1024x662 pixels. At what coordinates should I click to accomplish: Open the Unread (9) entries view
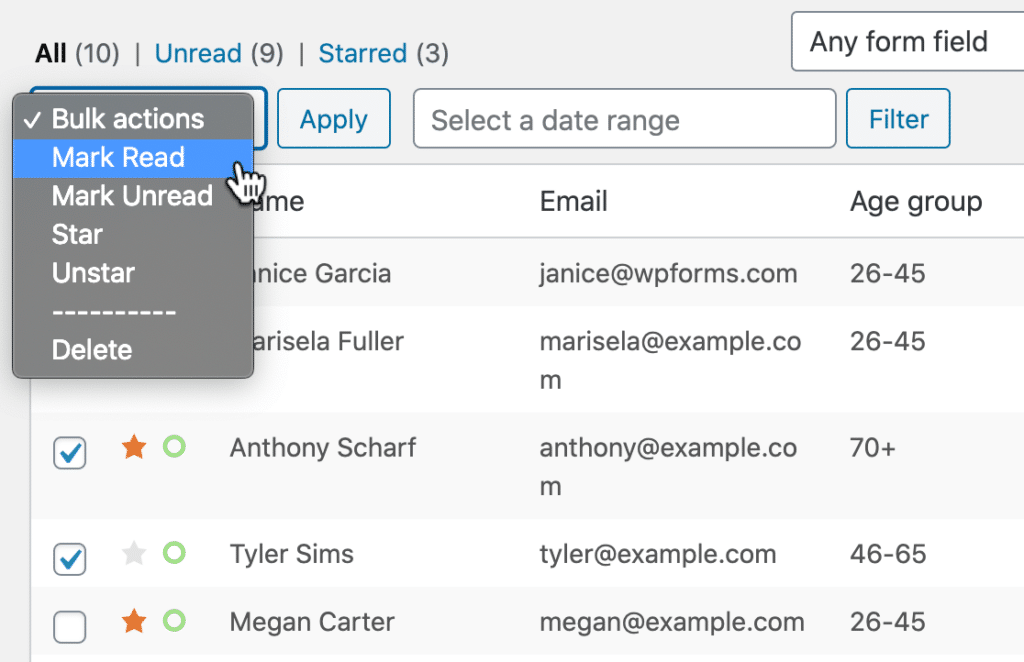point(198,53)
